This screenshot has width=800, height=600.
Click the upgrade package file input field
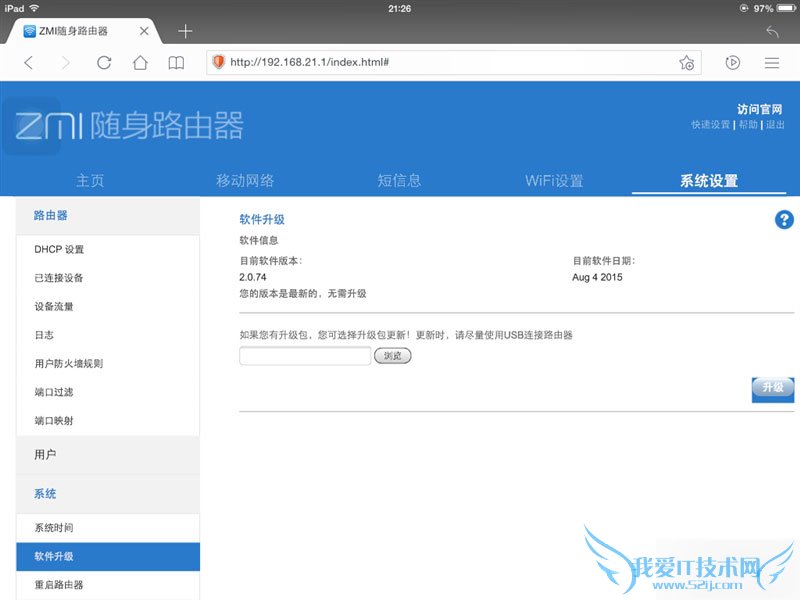tap(305, 356)
